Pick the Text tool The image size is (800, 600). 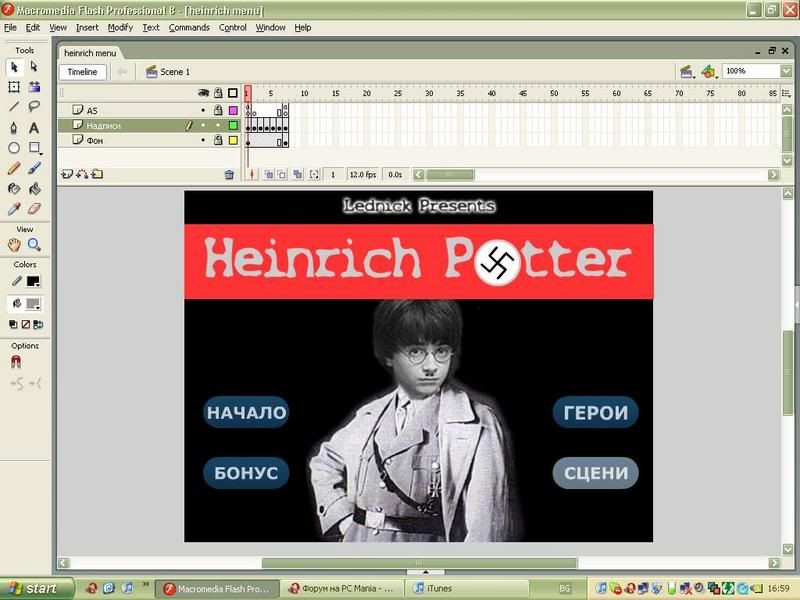click(34, 128)
